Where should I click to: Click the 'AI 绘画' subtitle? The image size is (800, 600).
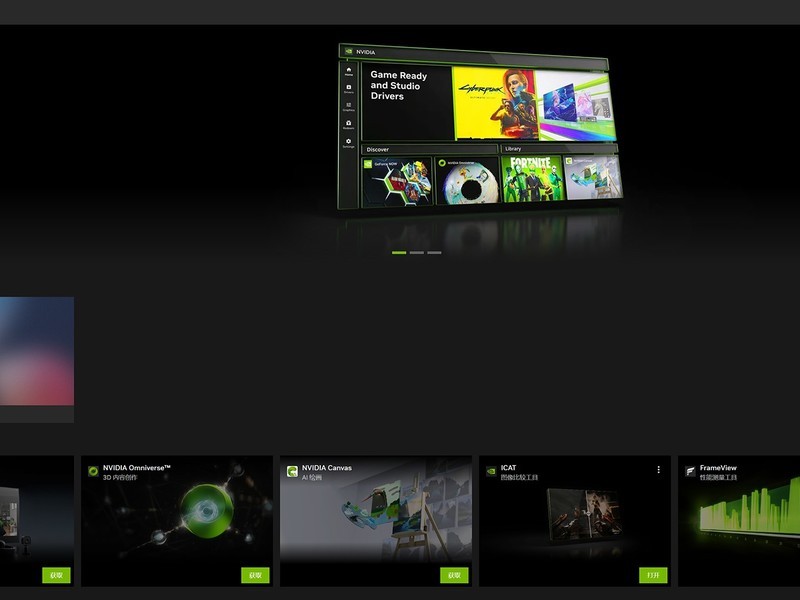312,478
